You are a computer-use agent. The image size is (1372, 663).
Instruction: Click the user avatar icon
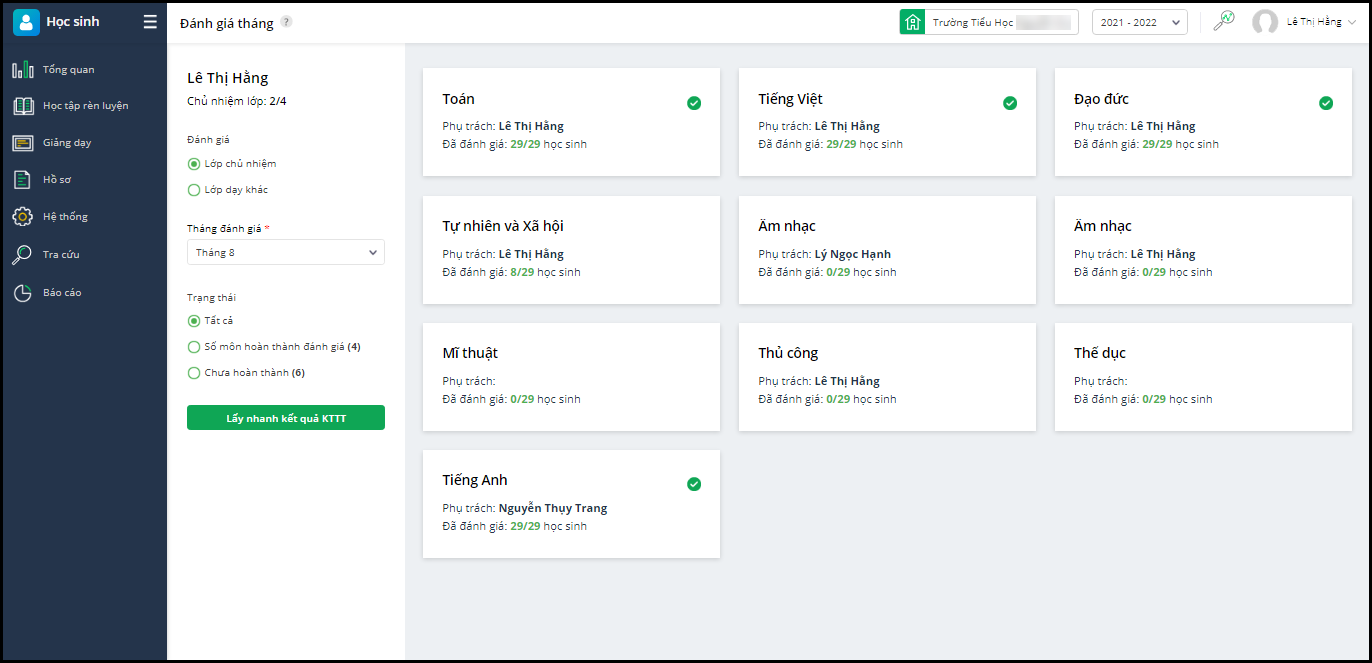[x=1265, y=22]
